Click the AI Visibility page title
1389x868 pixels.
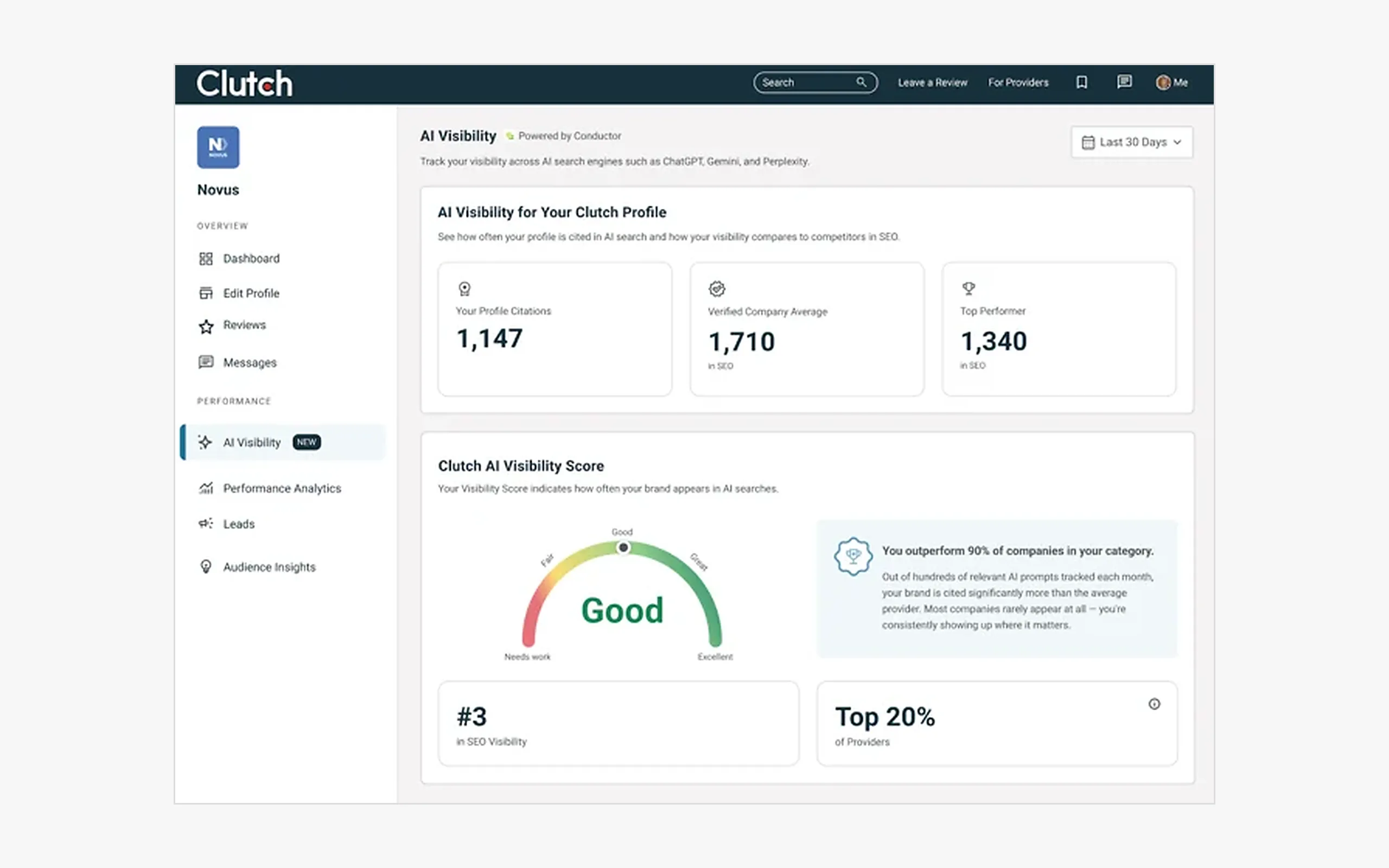[458, 136]
